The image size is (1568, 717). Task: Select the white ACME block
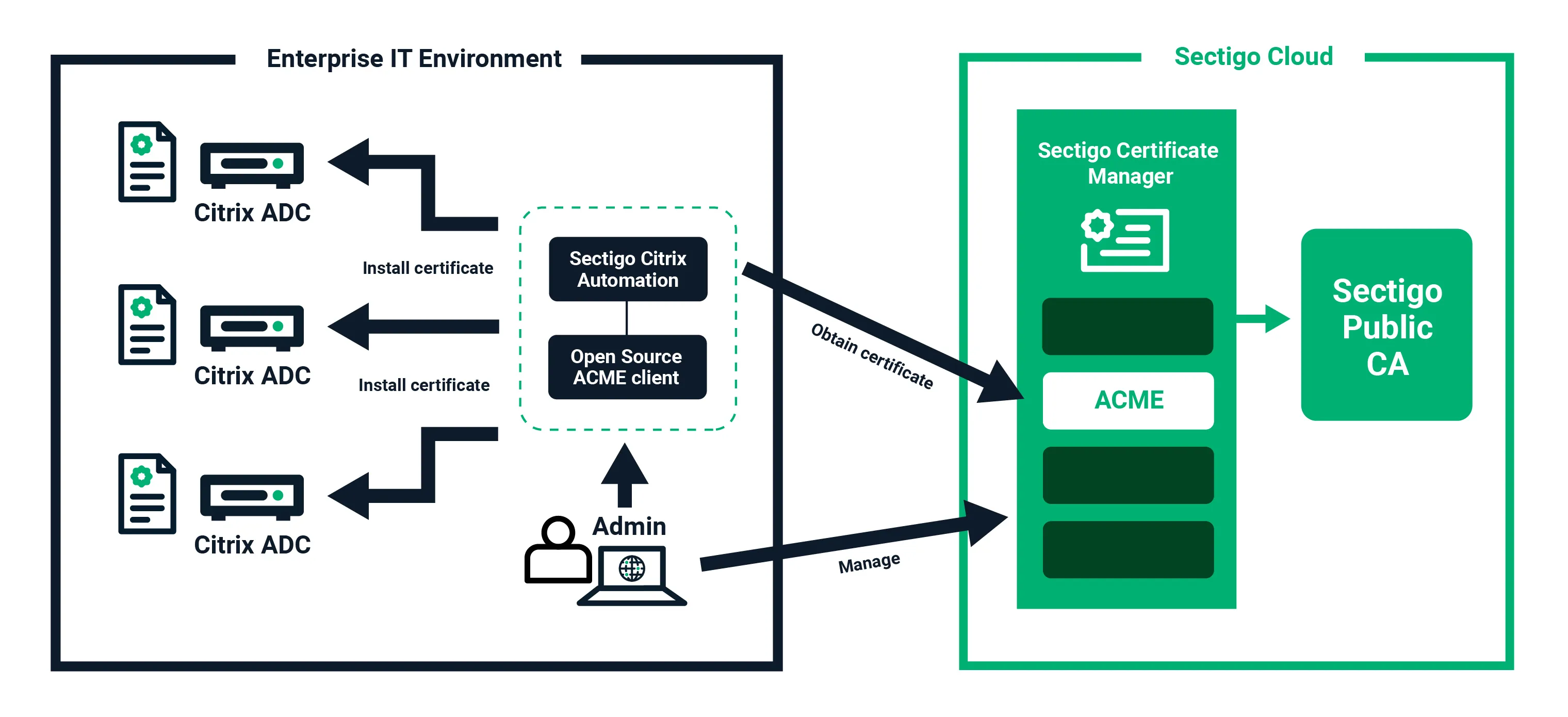[x=1128, y=400]
